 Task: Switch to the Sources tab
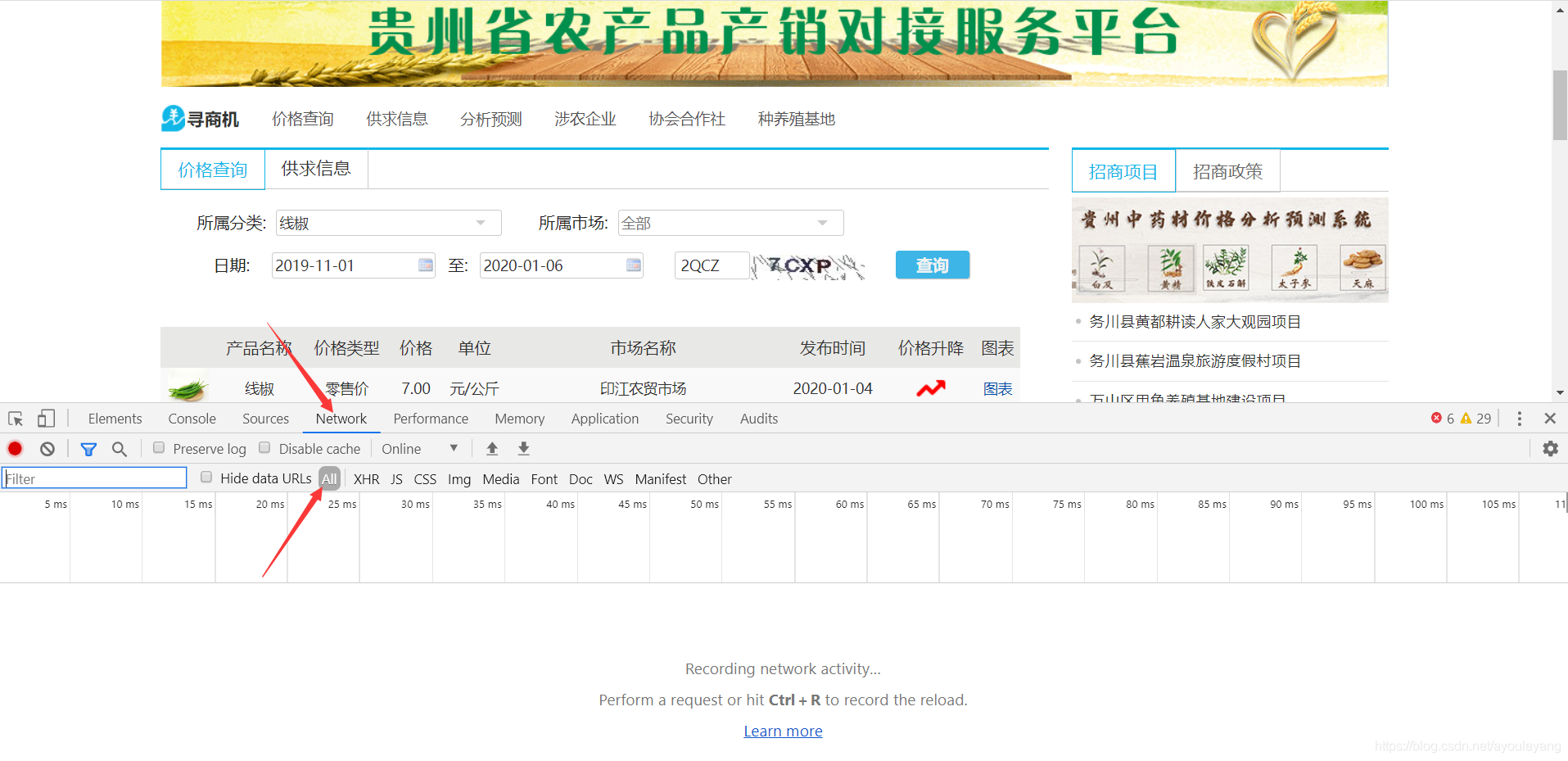265,419
